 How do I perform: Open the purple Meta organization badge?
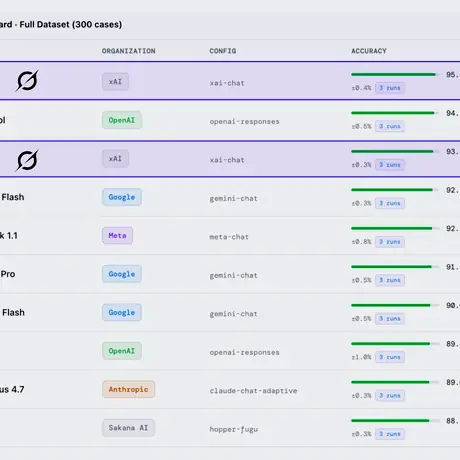coord(117,236)
